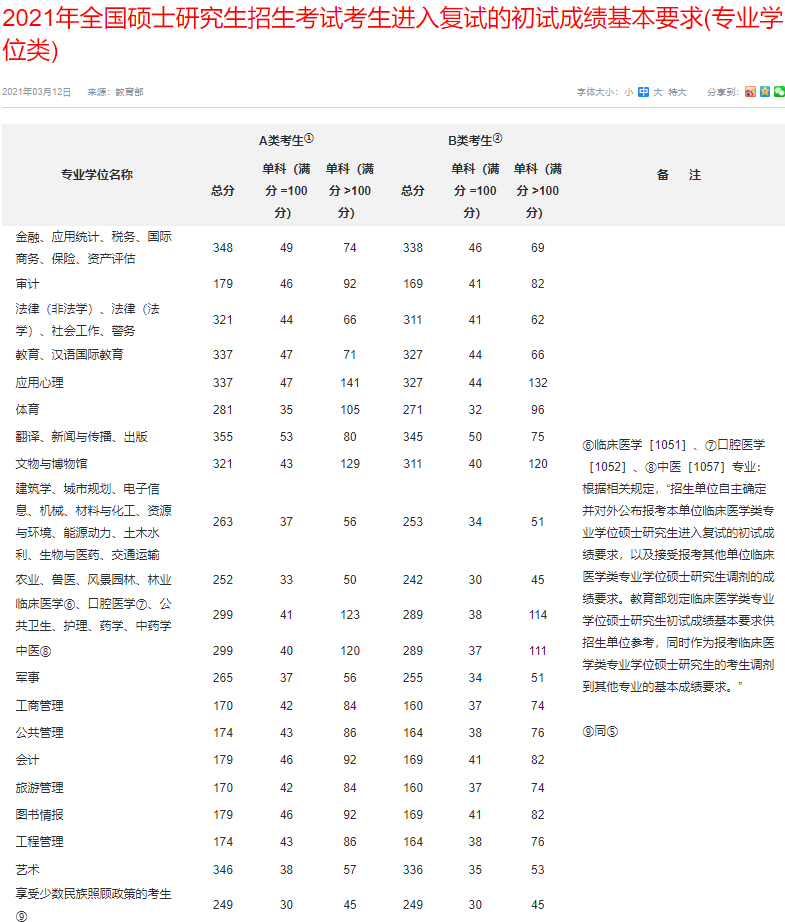This screenshot has height=922, width=785.
Task: Choose the 特大 extra-large font size
Action: pos(678,92)
